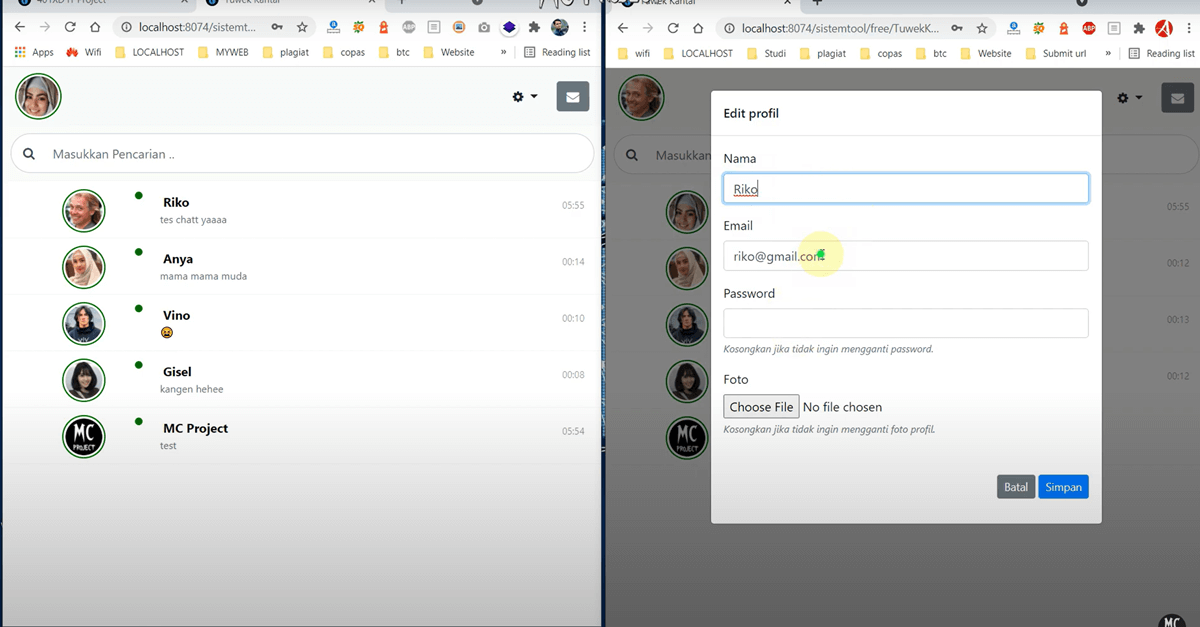The image size is (1200, 627).
Task: Open the chat with Anya via her avatar
Action: click(x=83, y=267)
